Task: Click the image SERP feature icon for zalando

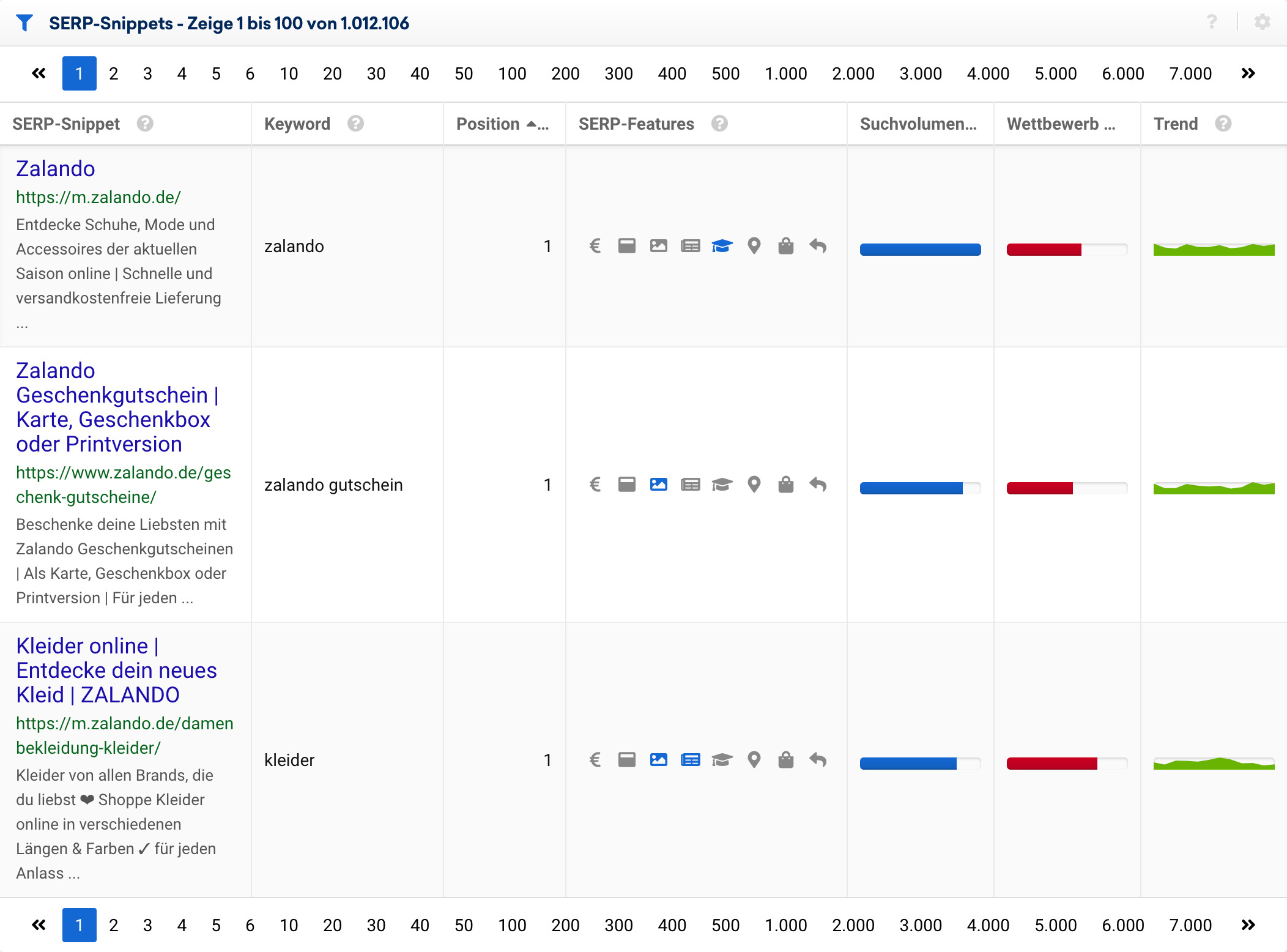Action: (x=658, y=245)
